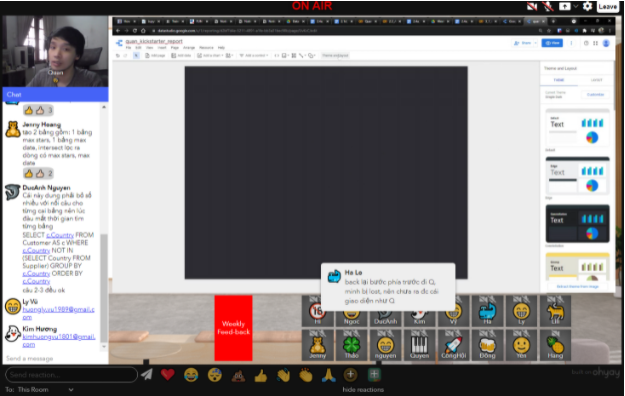Click the blue View button
Image resolution: width=625 pixels, height=396 pixels.
(552, 43)
